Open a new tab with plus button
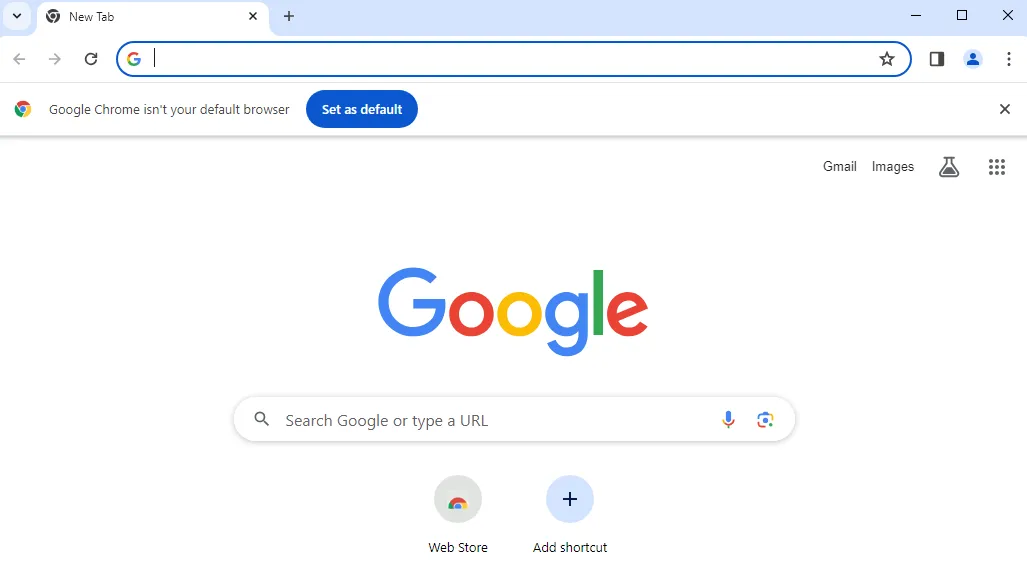Viewport: 1027px width, 572px height. click(x=289, y=16)
